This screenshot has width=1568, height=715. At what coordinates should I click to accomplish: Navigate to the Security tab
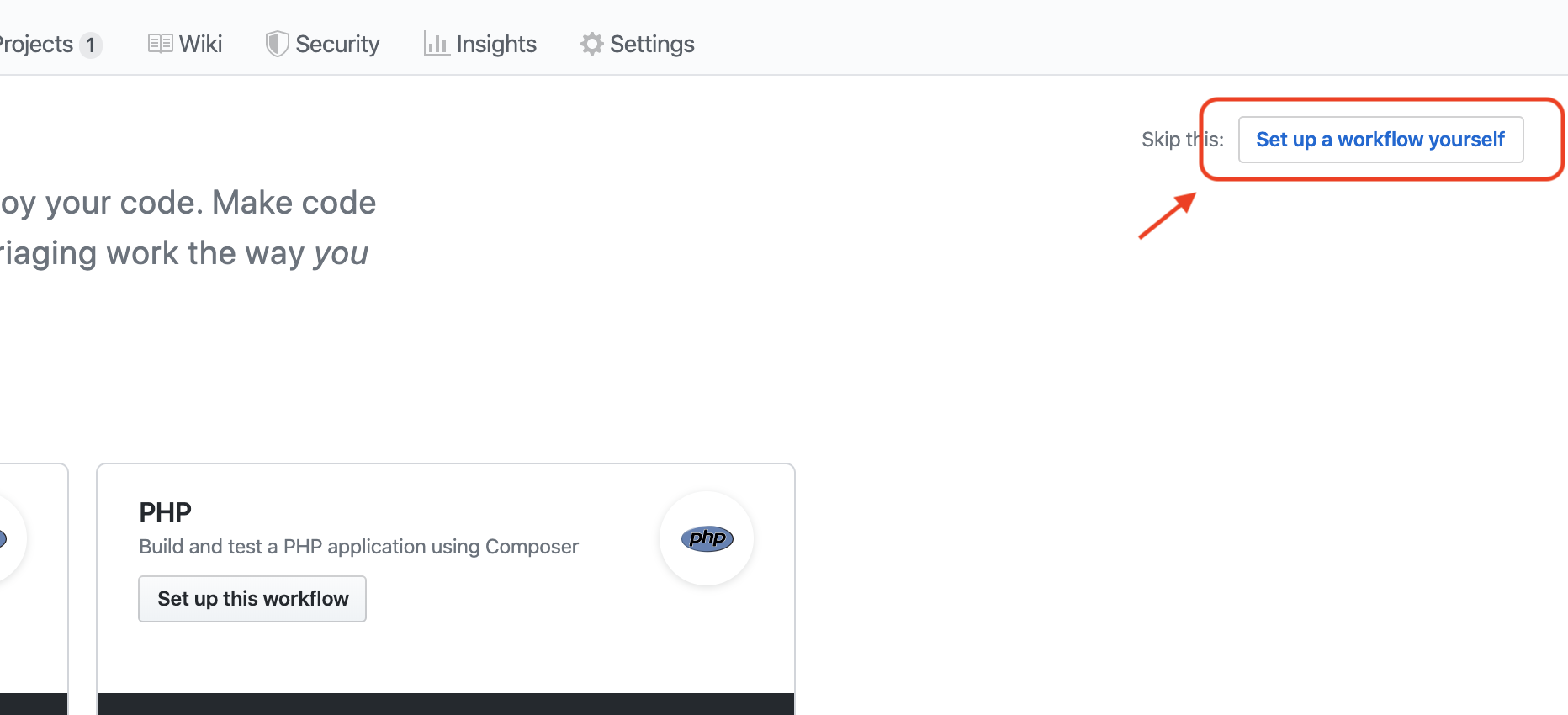tap(336, 43)
